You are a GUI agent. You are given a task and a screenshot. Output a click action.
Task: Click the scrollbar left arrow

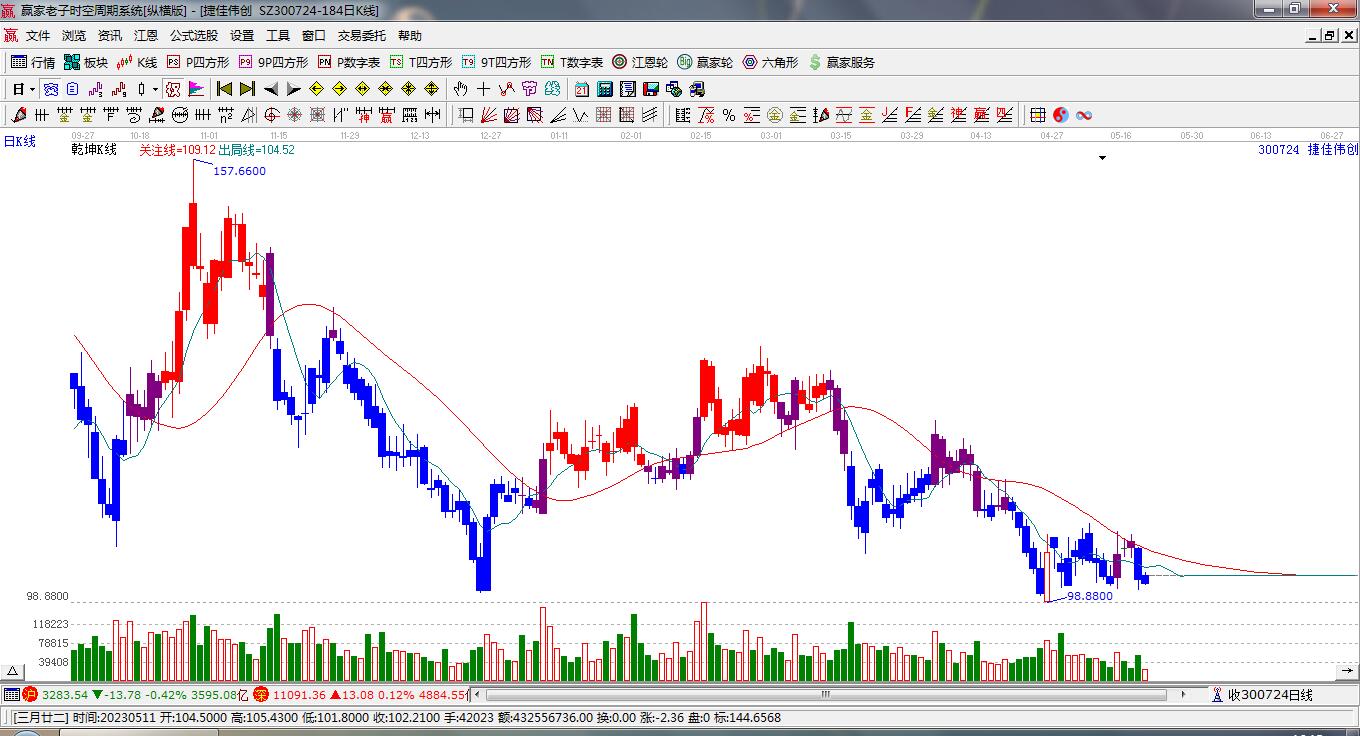[x=476, y=694]
